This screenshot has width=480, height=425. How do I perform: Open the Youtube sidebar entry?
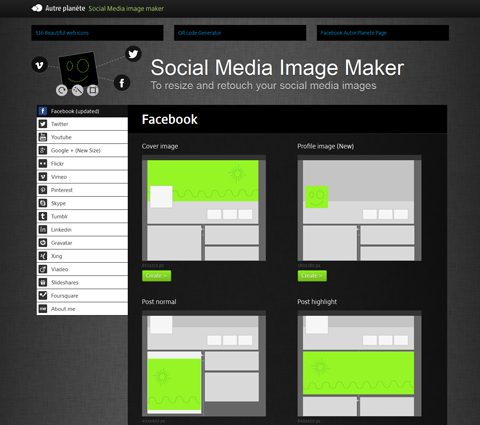point(82,137)
